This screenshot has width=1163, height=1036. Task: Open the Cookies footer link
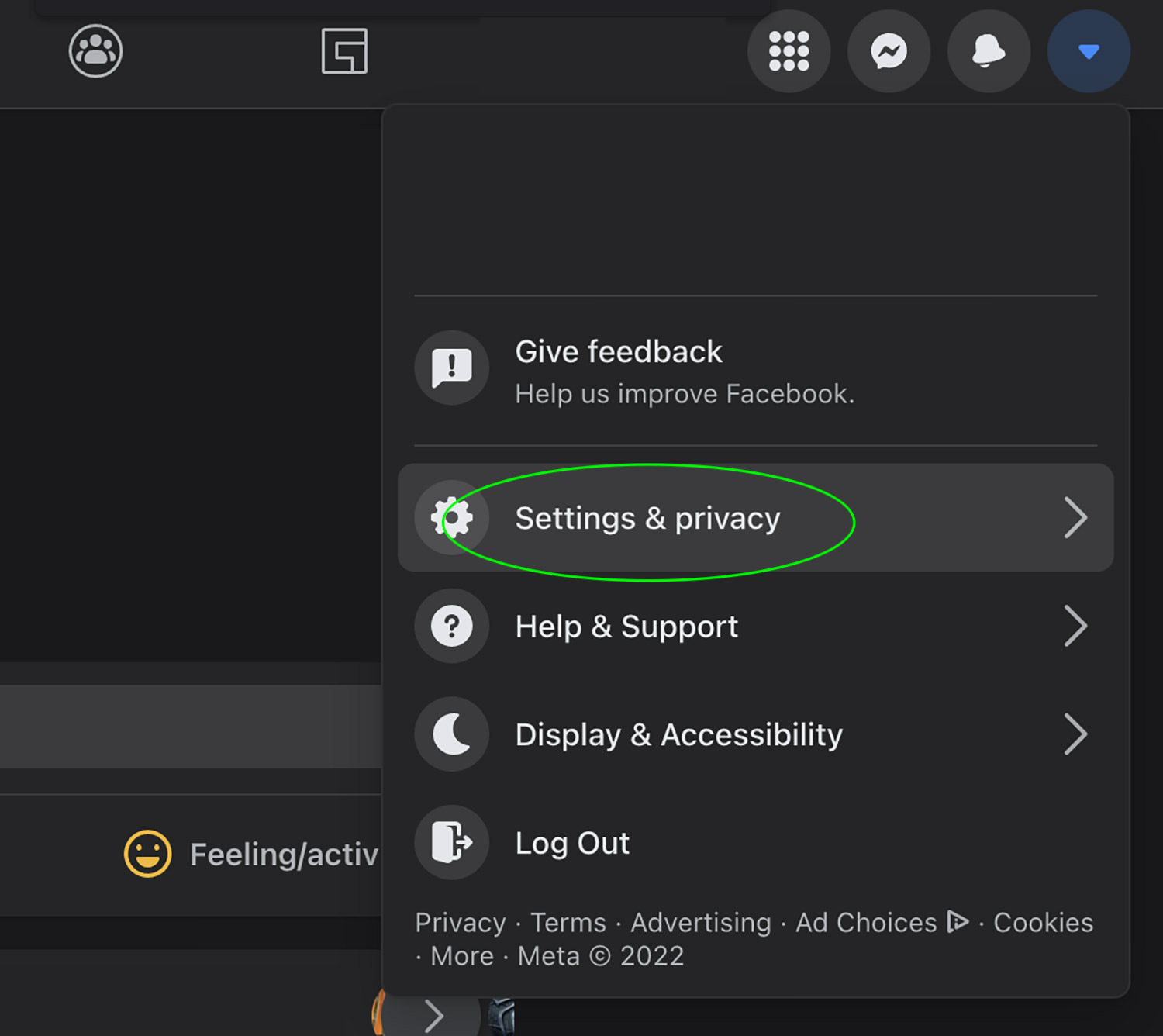(1043, 923)
